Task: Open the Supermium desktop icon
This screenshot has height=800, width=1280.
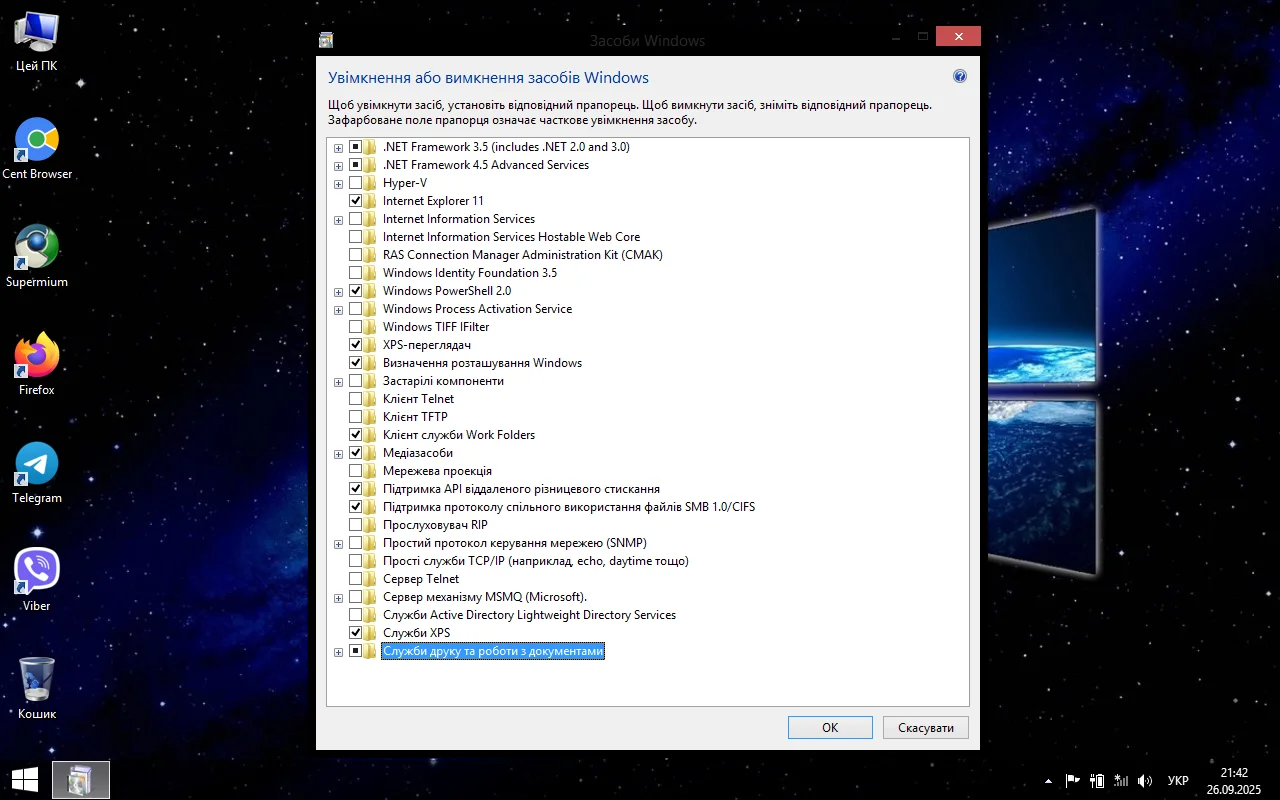Action: pyautogui.click(x=37, y=248)
